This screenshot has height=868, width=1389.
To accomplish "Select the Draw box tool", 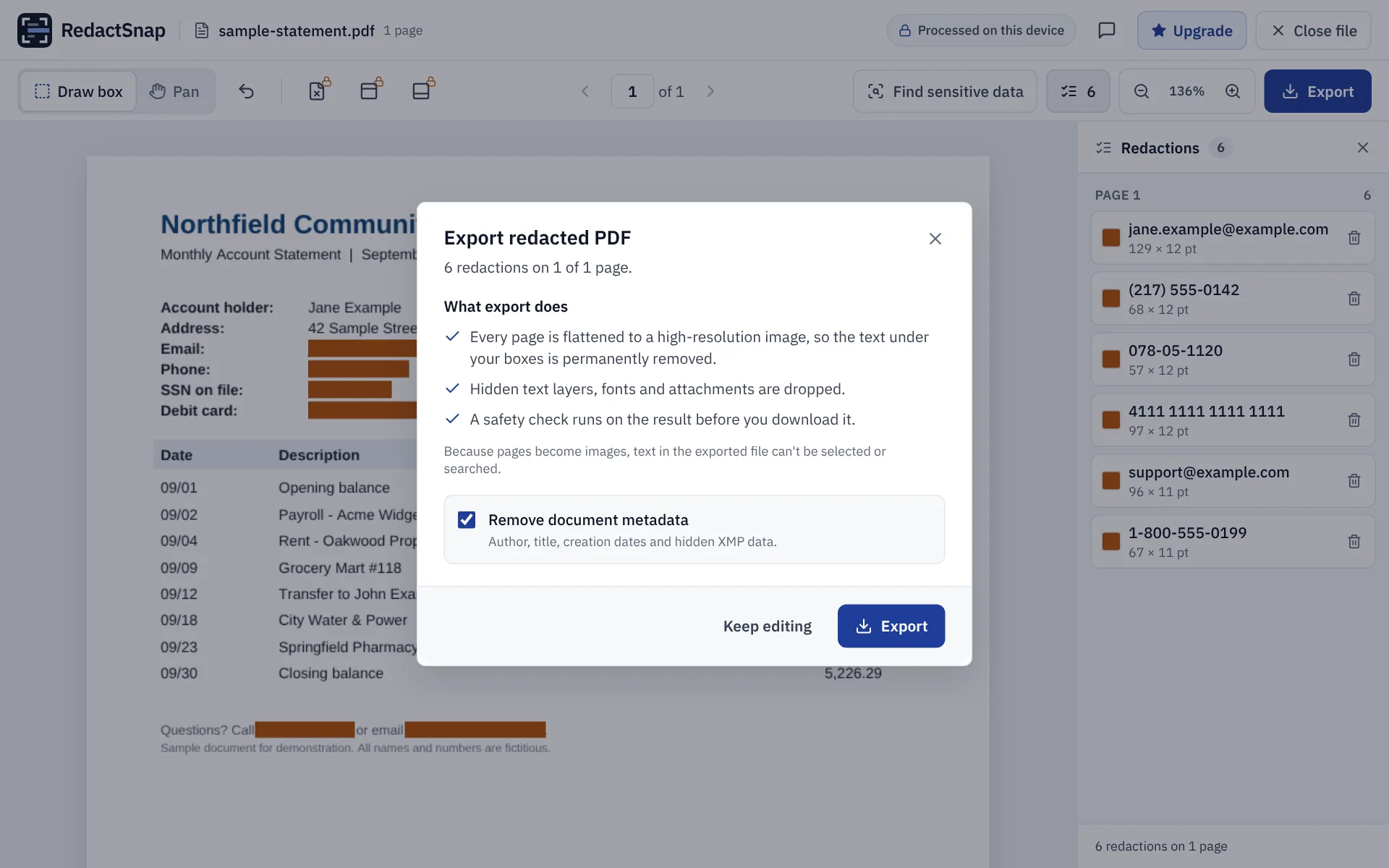I will pyautogui.click(x=78, y=91).
